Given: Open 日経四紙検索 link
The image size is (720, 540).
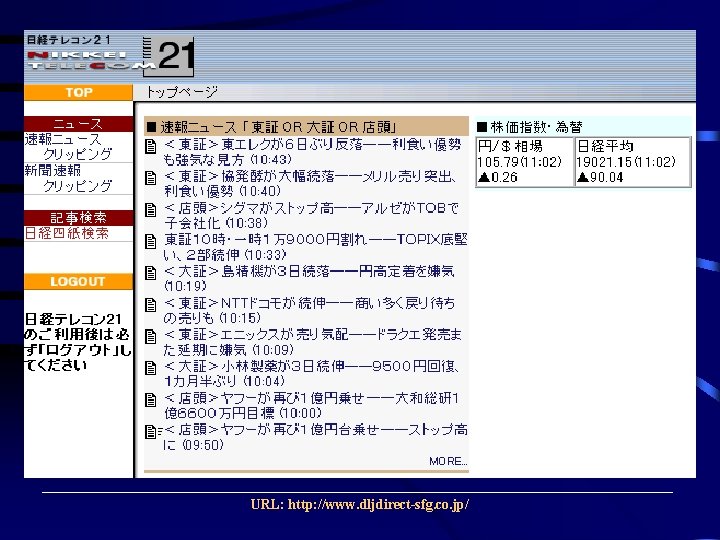Looking at the screenshot, I should pos(67,233).
